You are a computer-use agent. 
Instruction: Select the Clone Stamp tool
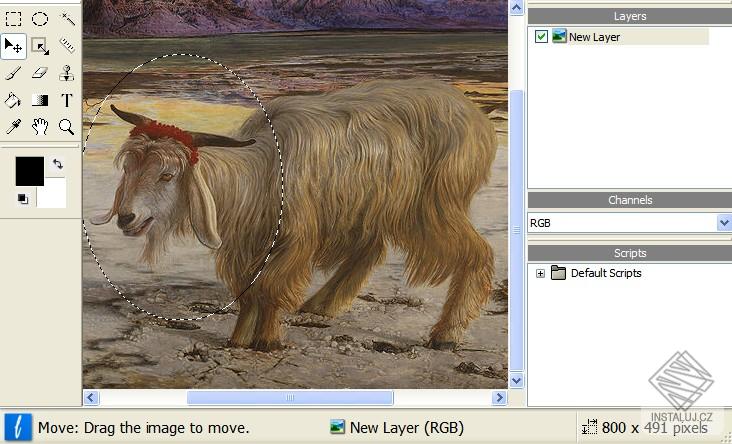click(67, 73)
